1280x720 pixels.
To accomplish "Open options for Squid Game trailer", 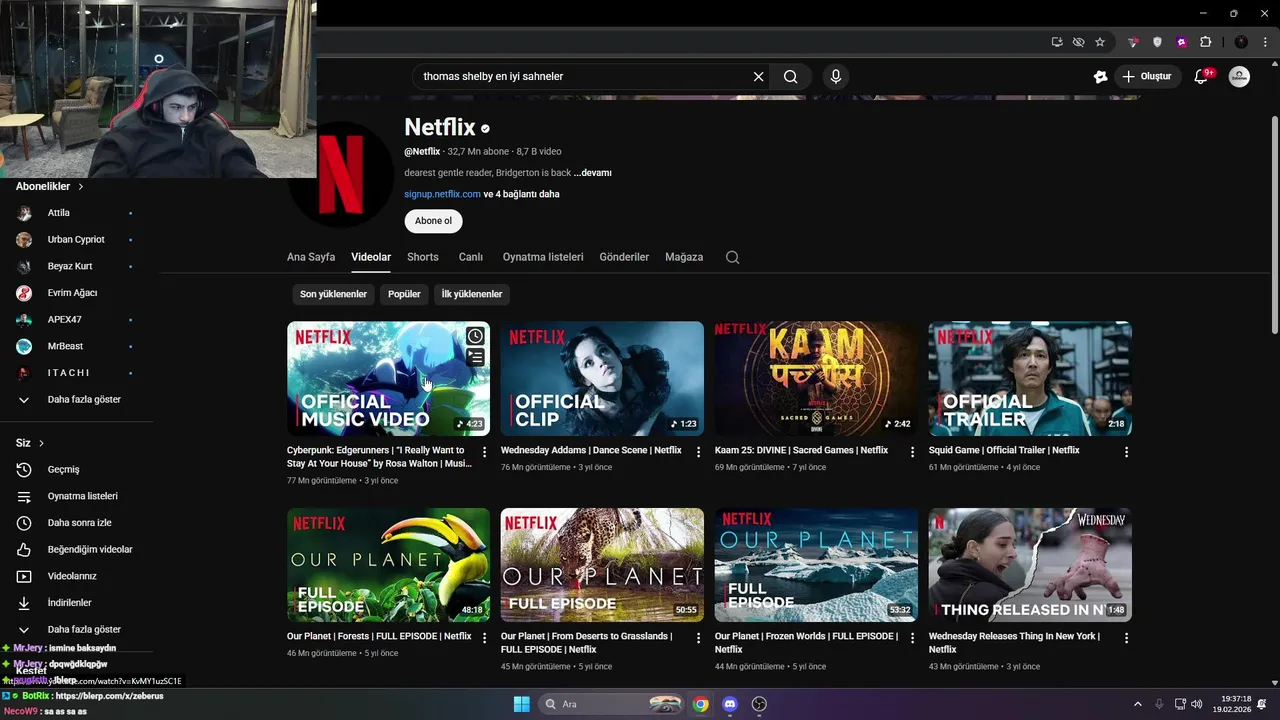I will click(x=1126, y=452).
